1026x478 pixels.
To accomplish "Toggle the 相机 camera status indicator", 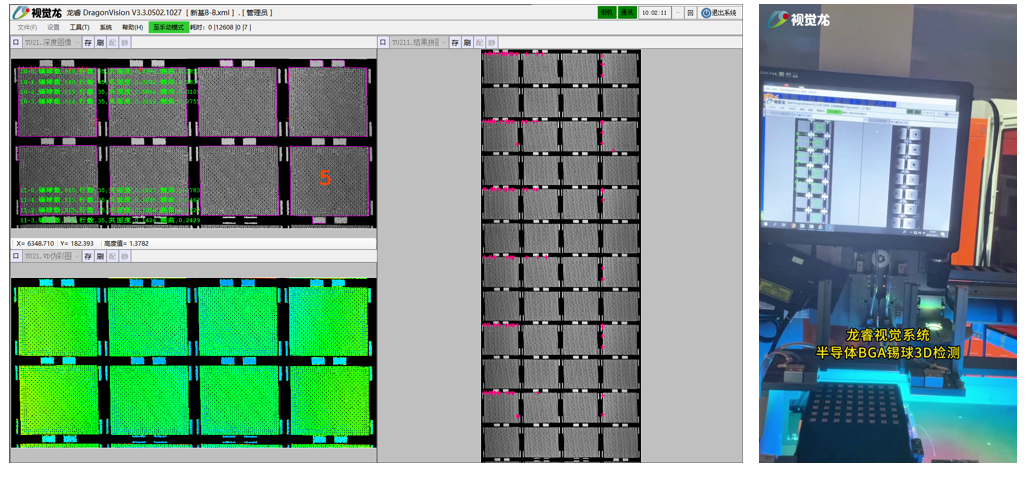I will [x=606, y=13].
